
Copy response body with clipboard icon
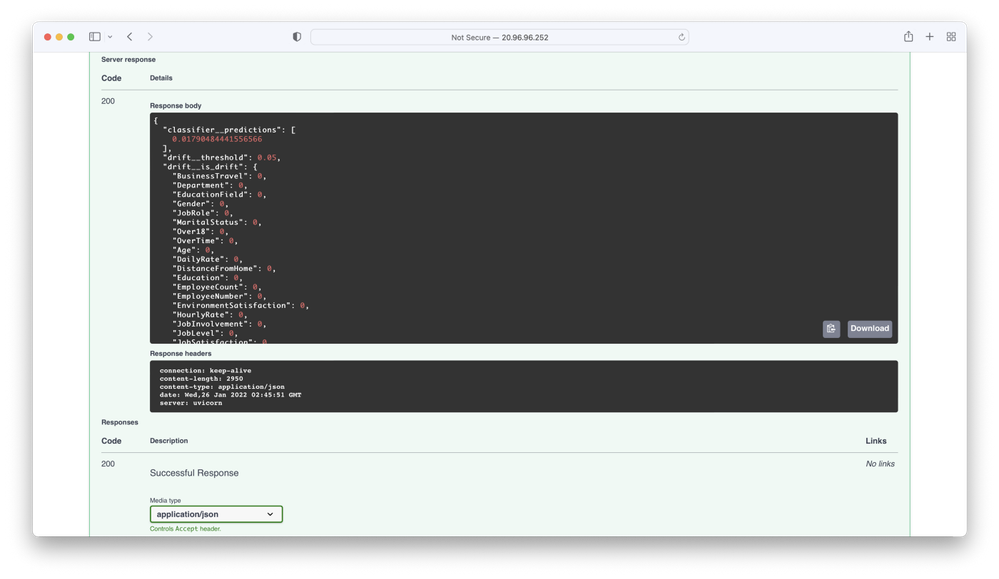point(831,329)
